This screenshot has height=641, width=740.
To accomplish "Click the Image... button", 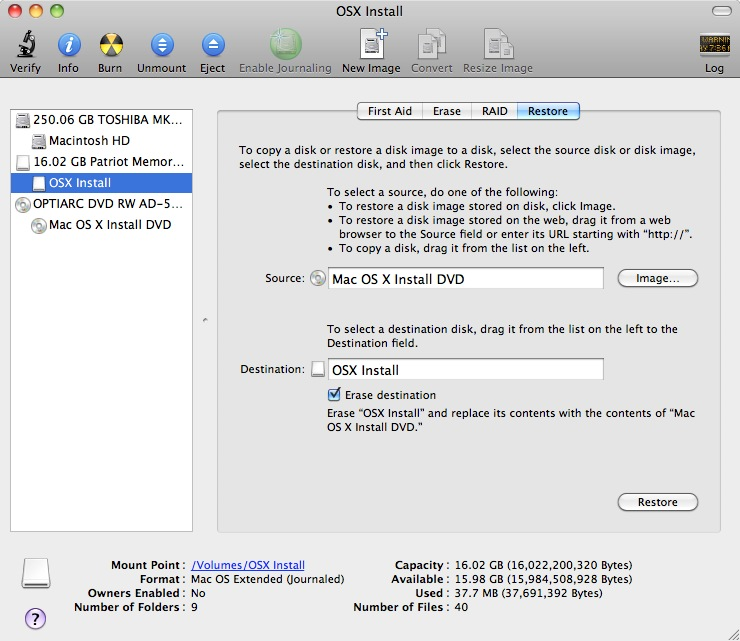I will tap(657, 278).
